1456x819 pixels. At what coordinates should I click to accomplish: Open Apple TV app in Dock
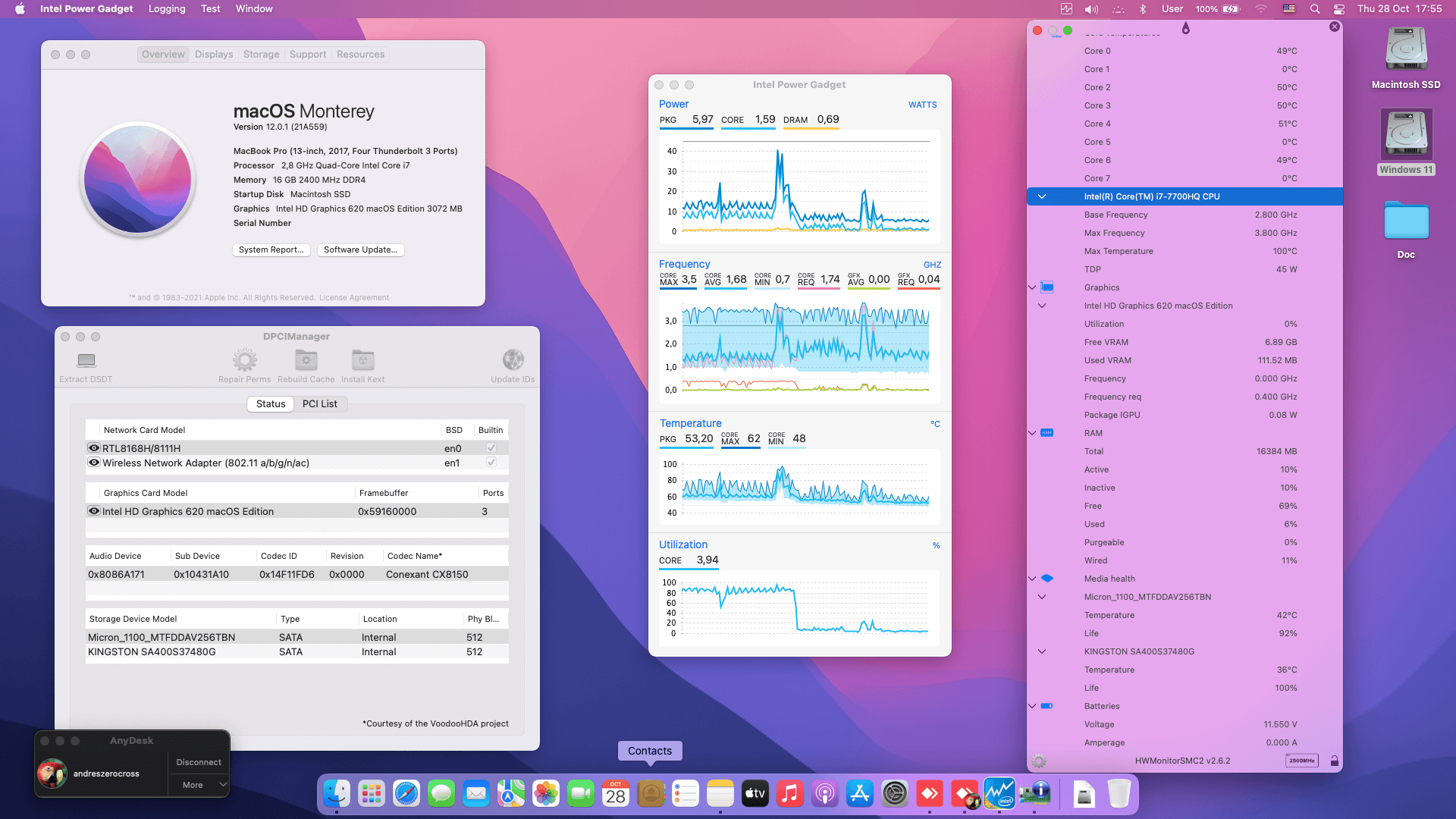[755, 794]
